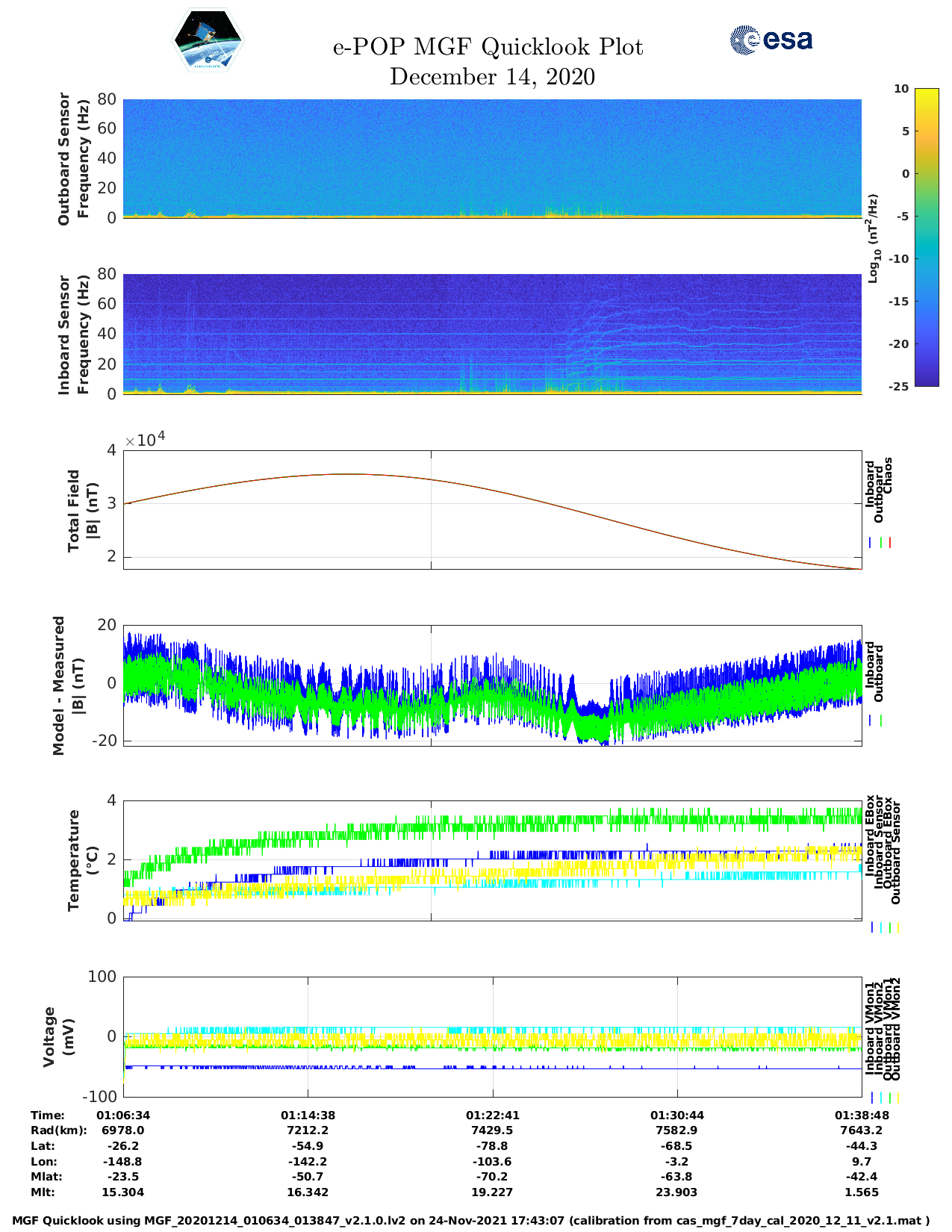The height and width of the screenshot is (1232, 952).
Task: Click the blue Inboard marker in Total Field legend
Action: coord(871,543)
